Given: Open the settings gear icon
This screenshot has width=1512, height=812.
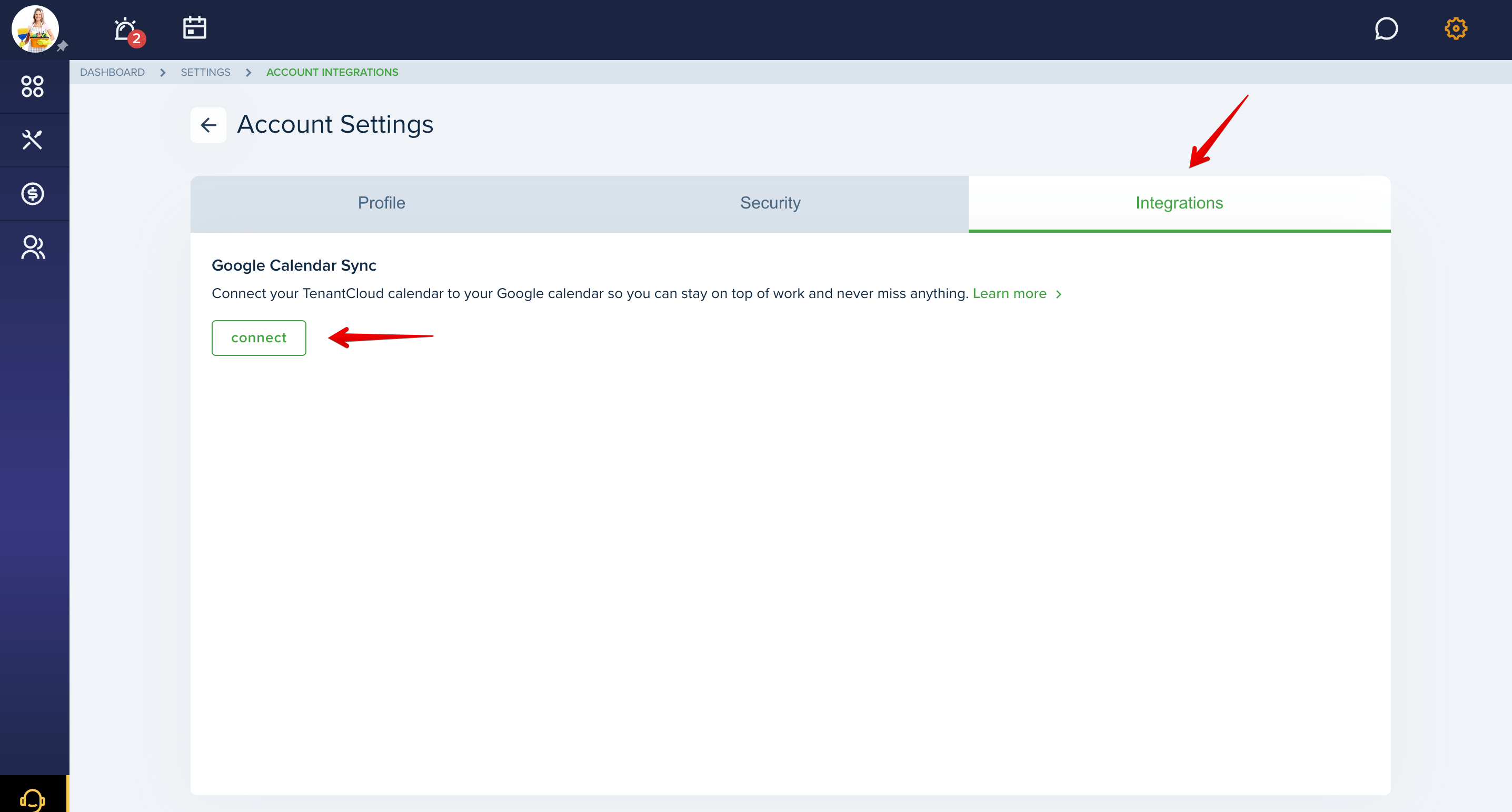Looking at the screenshot, I should pos(1456,28).
